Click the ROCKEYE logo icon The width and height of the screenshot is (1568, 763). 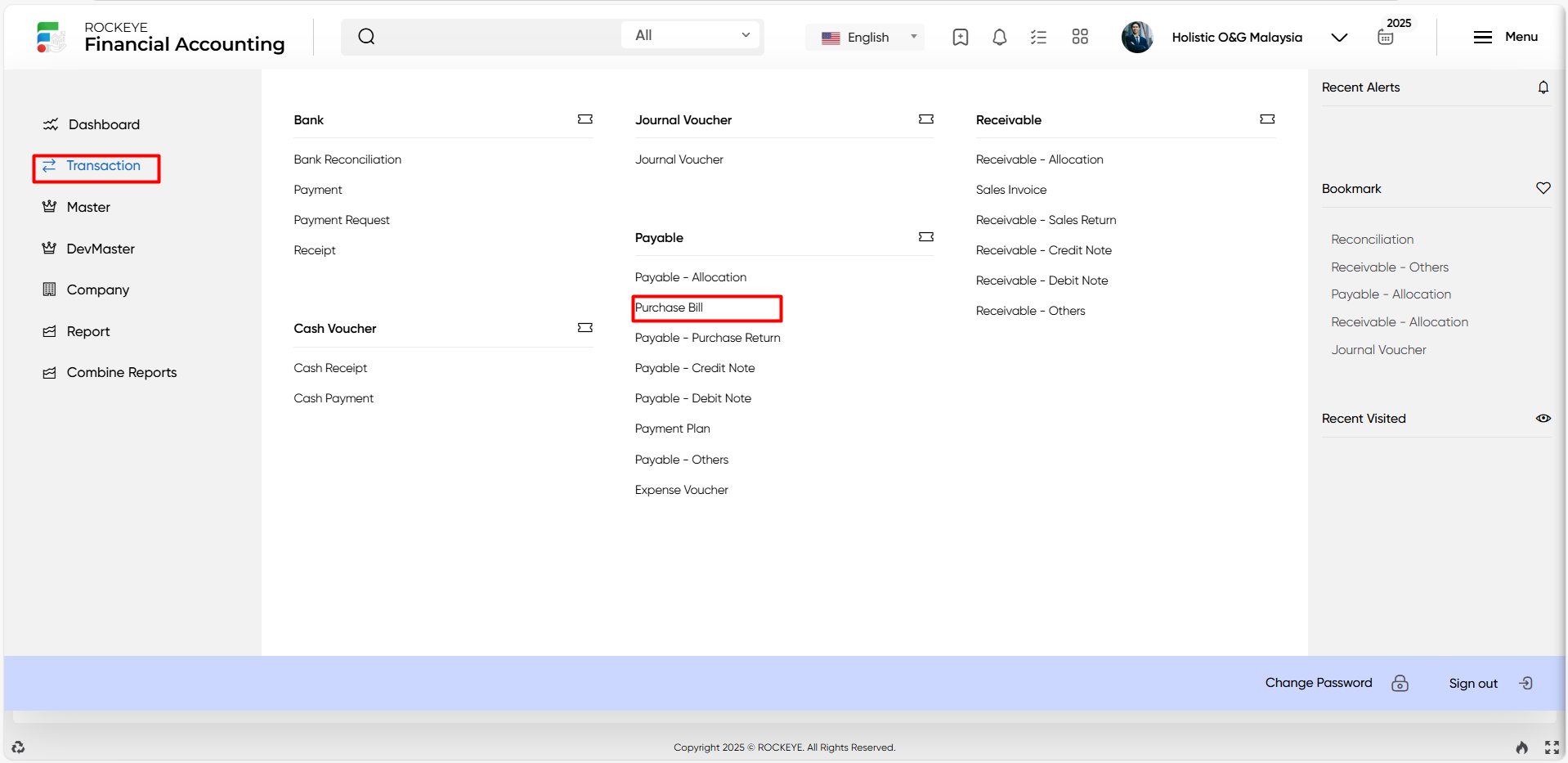coord(51,37)
